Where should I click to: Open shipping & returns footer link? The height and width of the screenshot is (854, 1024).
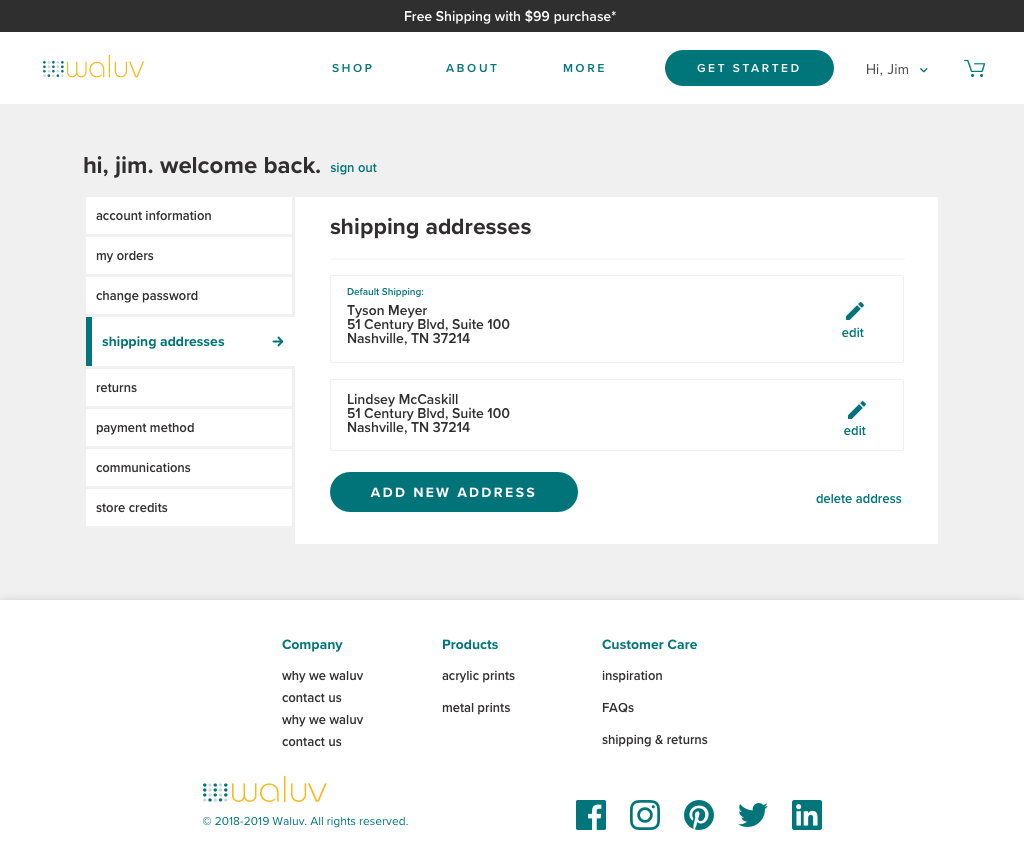pyautogui.click(x=654, y=740)
